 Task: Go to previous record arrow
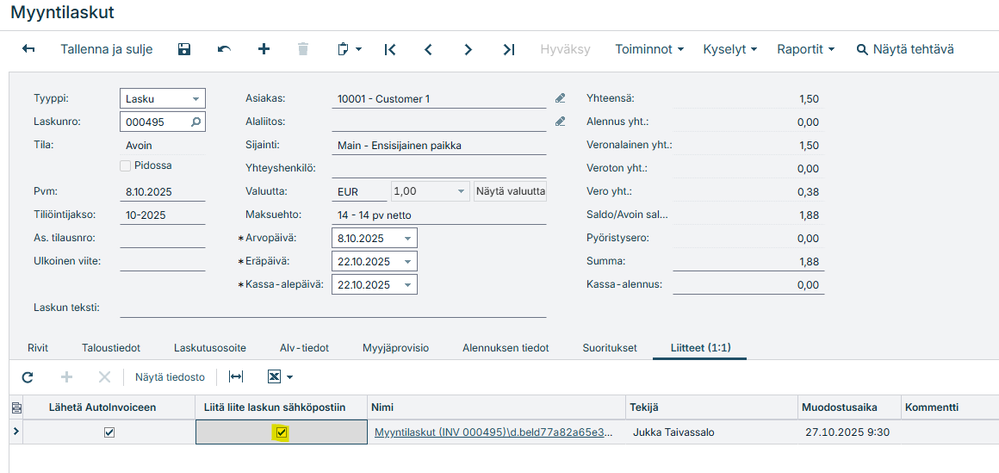click(x=429, y=49)
